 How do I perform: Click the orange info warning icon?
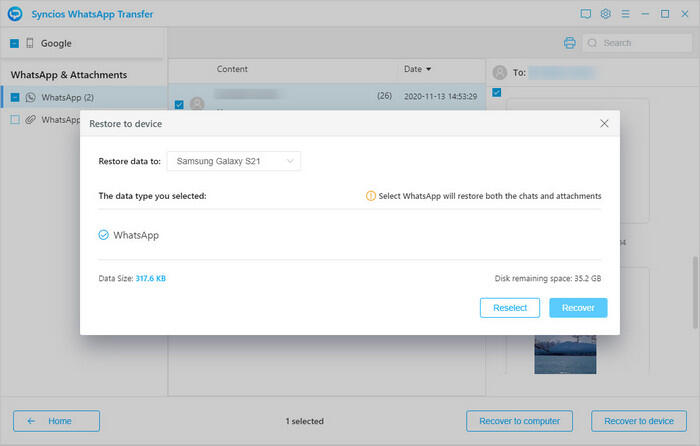(371, 196)
